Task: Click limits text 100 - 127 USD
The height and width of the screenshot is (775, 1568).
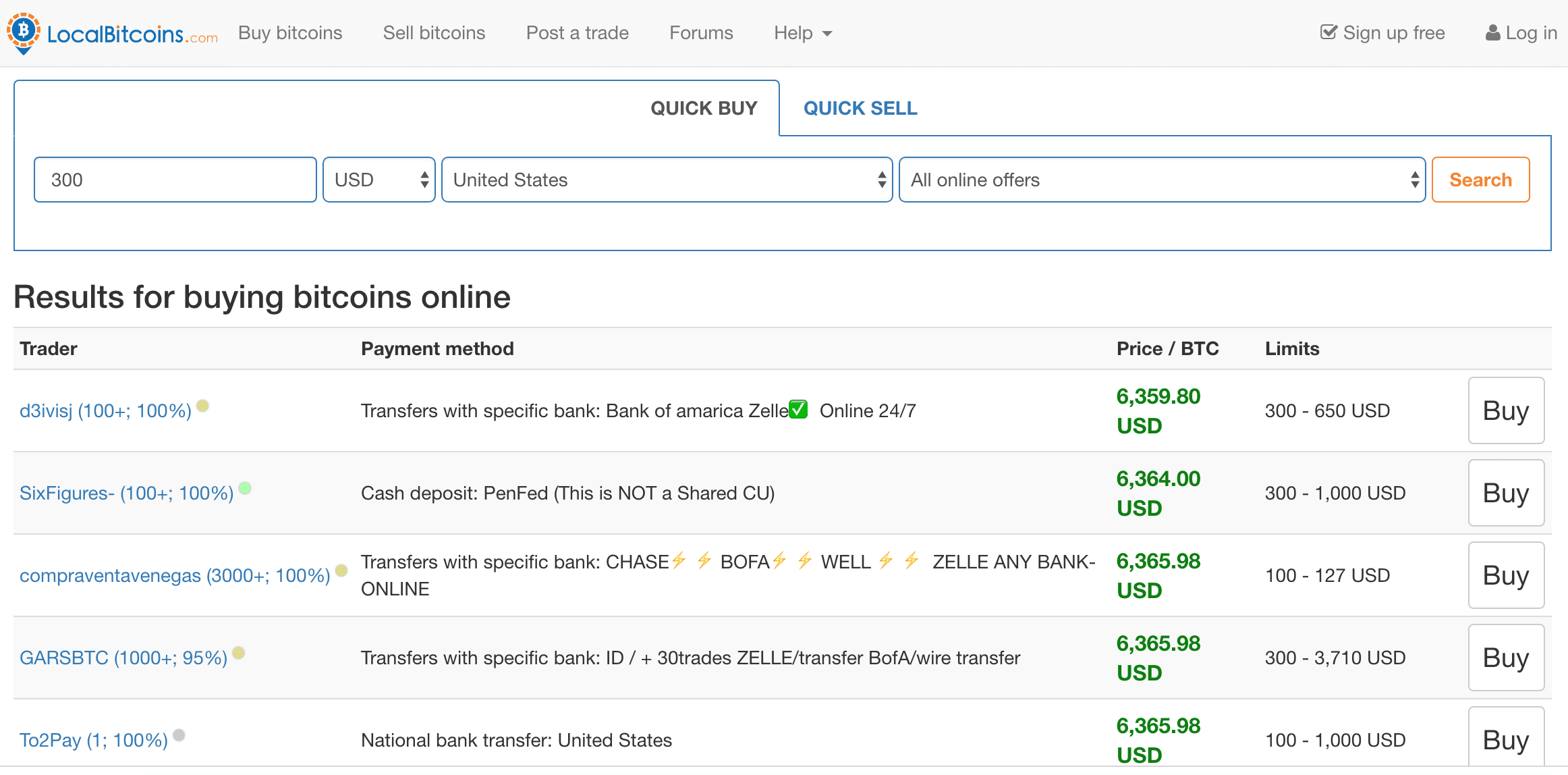Action: point(1327,575)
